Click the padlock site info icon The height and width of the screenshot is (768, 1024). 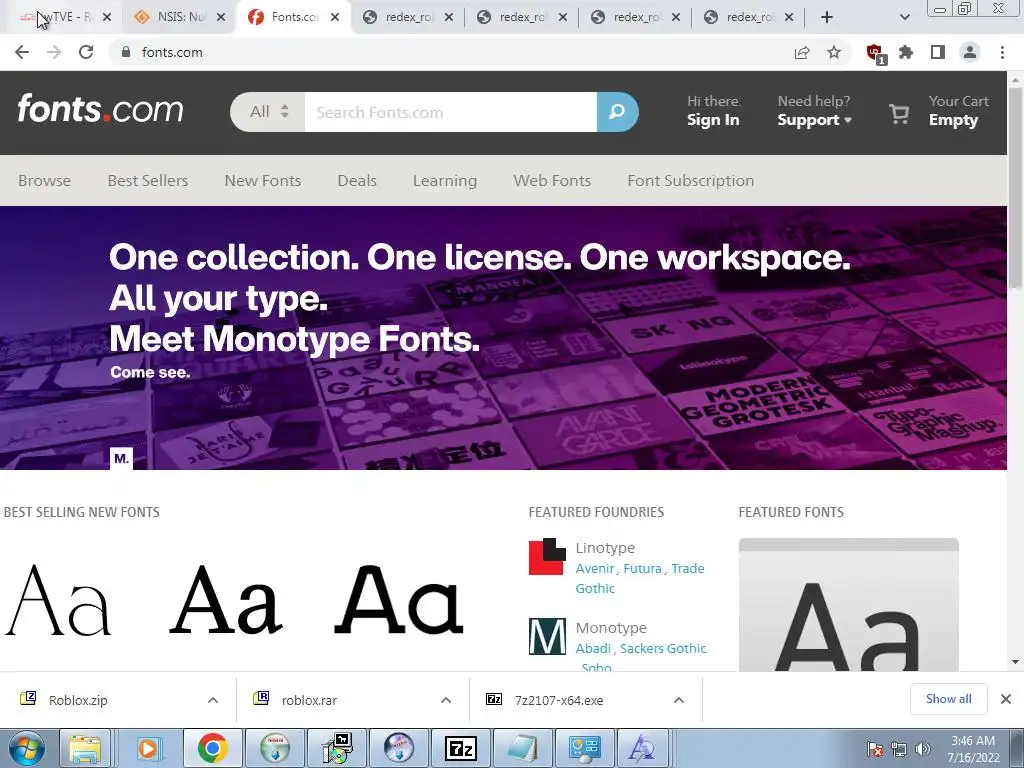126,52
